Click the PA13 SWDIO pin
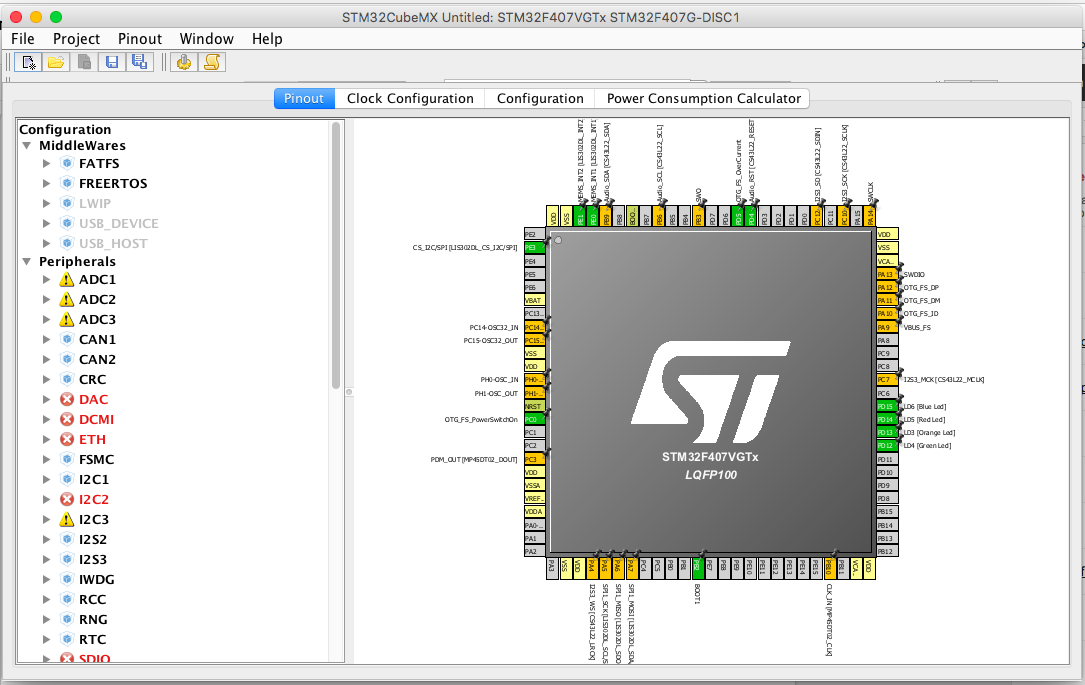The width and height of the screenshot is (1085, 685). [x=886, y=274]
